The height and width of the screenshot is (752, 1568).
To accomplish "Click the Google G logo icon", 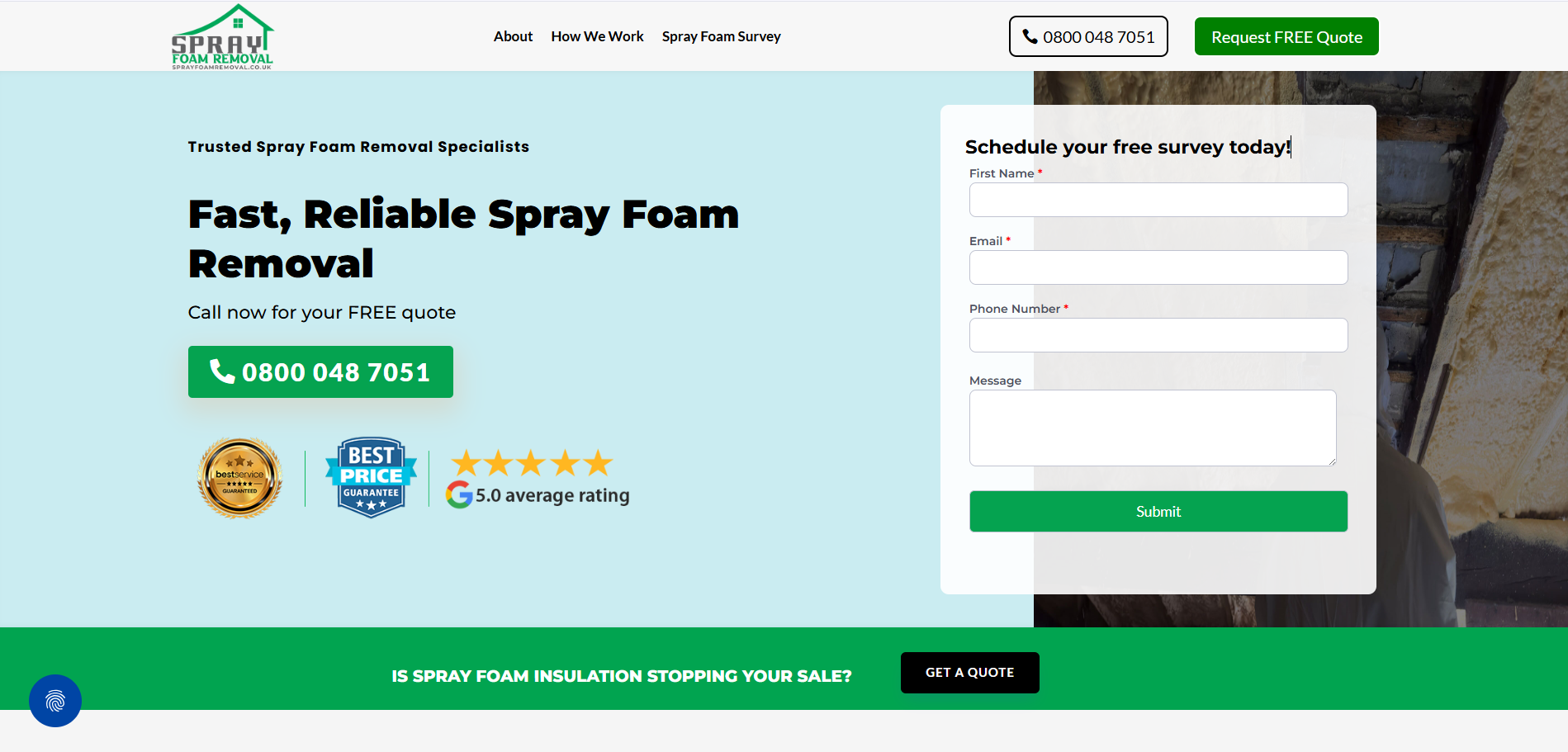I will [x=459, y=495].
